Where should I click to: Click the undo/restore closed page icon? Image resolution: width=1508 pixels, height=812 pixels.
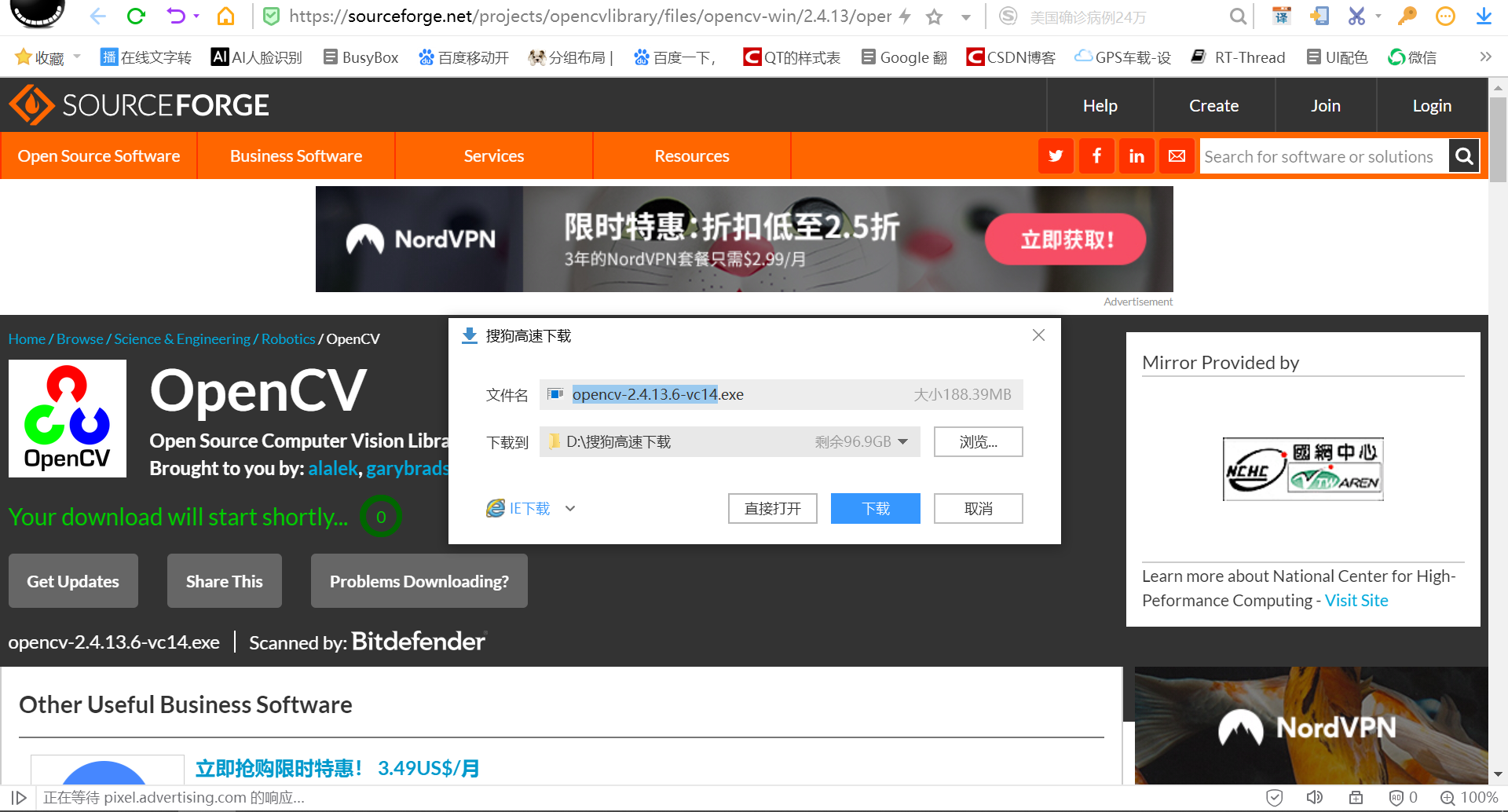(176, 16)
